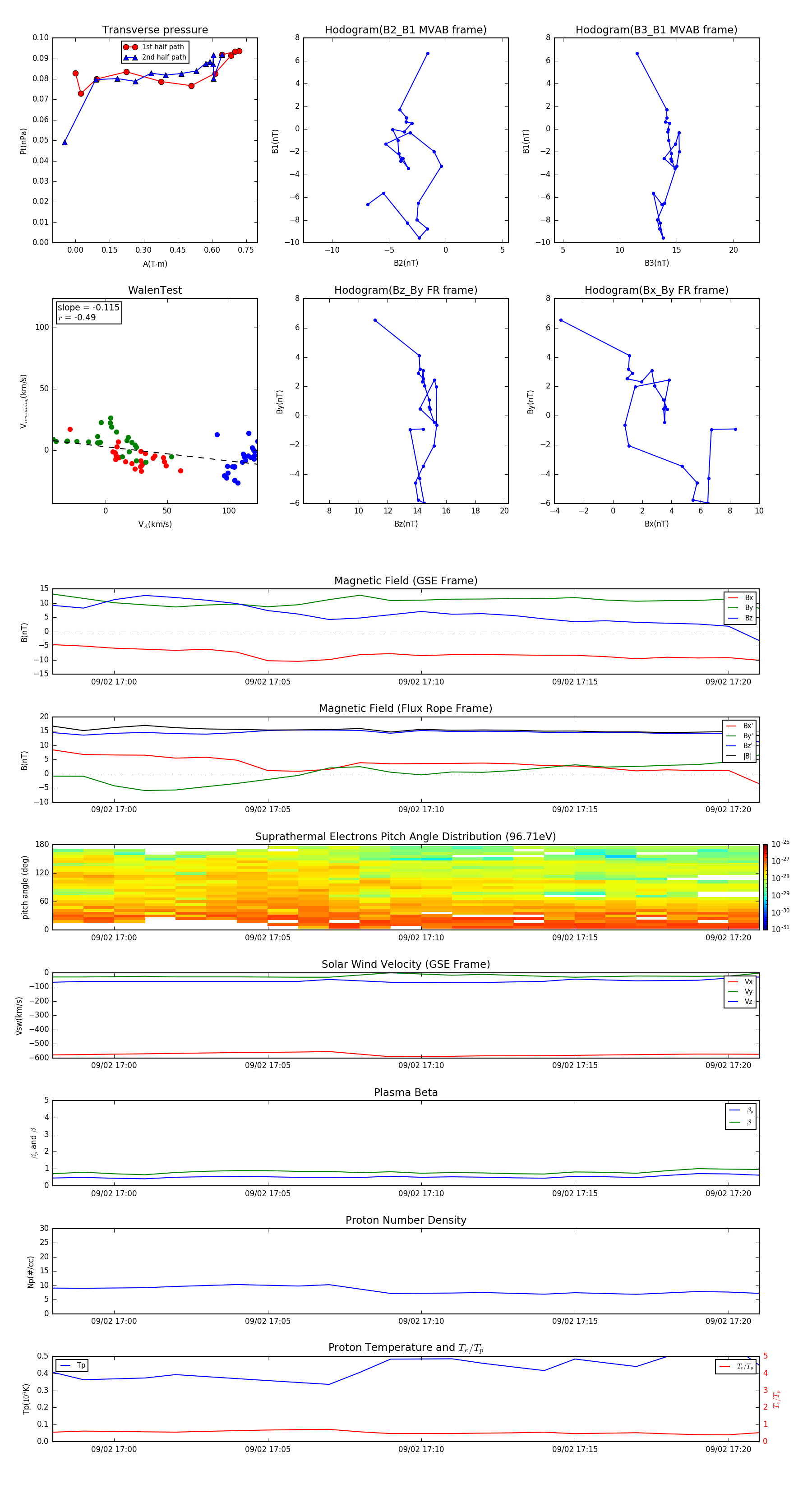Select '|B|' in Flux Rope legend
Screen dimensions: 812x1489
tap(739, 756)
